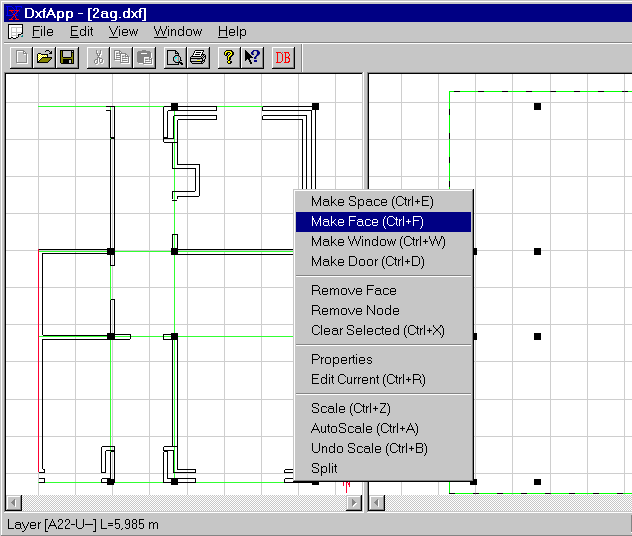
Task: Choose Undo Scale (Ctrl+B)
Action: pos(383,449)
